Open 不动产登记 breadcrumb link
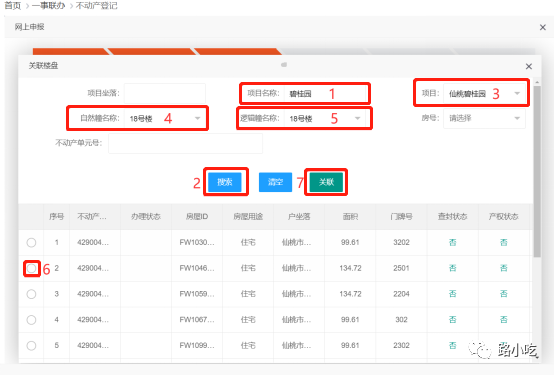The width and height of the screenshot is (554, 375). [96, 5]
